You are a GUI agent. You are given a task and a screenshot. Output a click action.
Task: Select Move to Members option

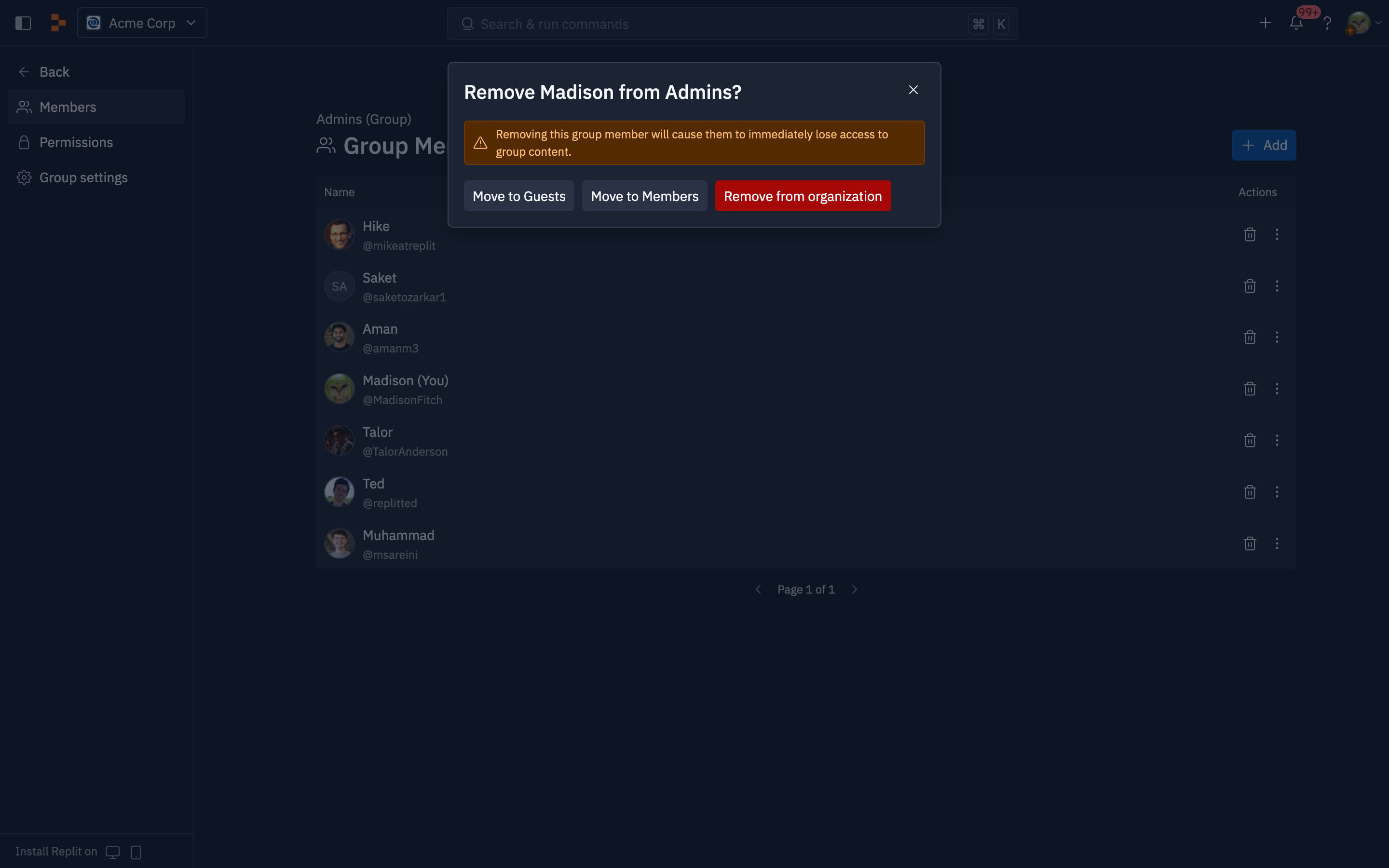click(x=644, y=195)
